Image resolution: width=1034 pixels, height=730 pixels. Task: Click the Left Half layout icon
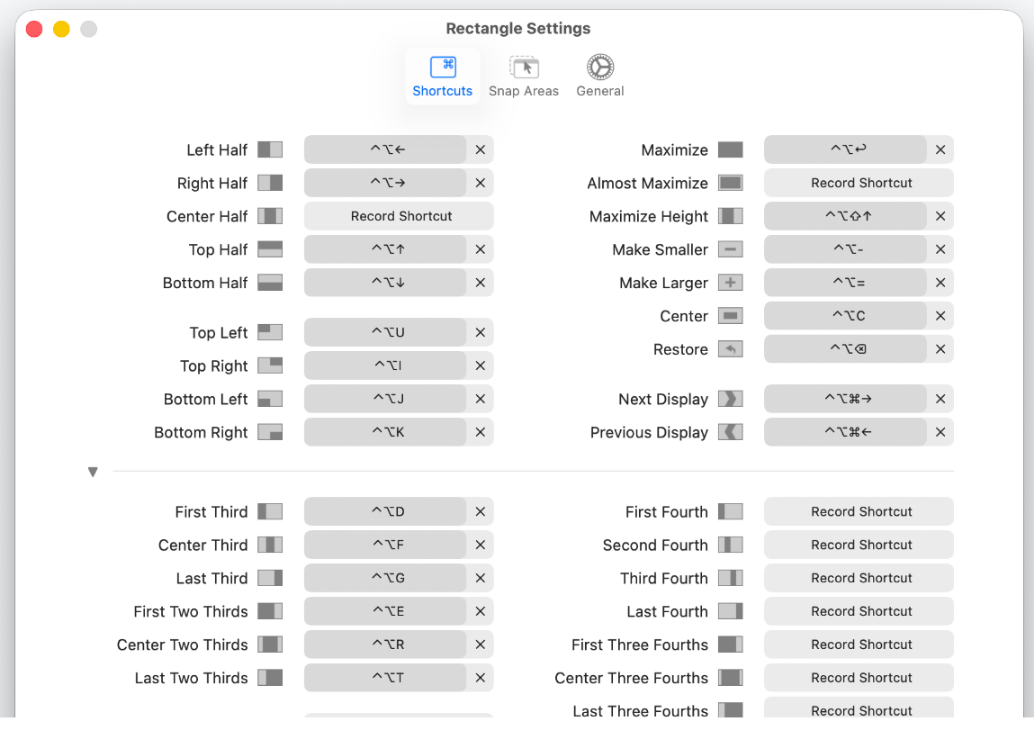point(270,150)
